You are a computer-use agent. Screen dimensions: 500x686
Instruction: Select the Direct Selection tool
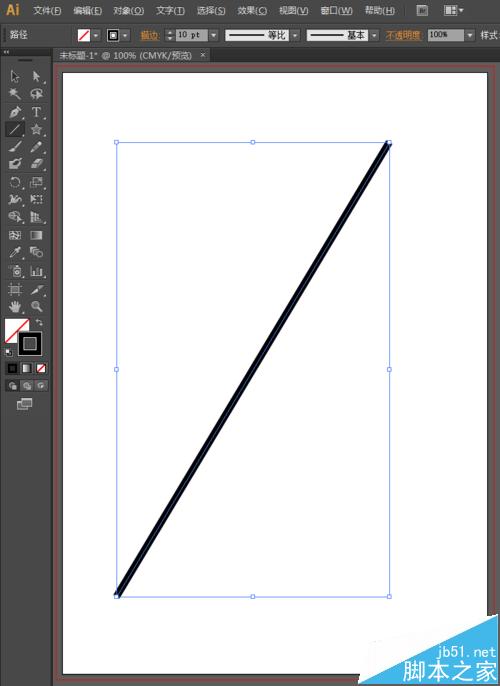click(x=36, y=76)
